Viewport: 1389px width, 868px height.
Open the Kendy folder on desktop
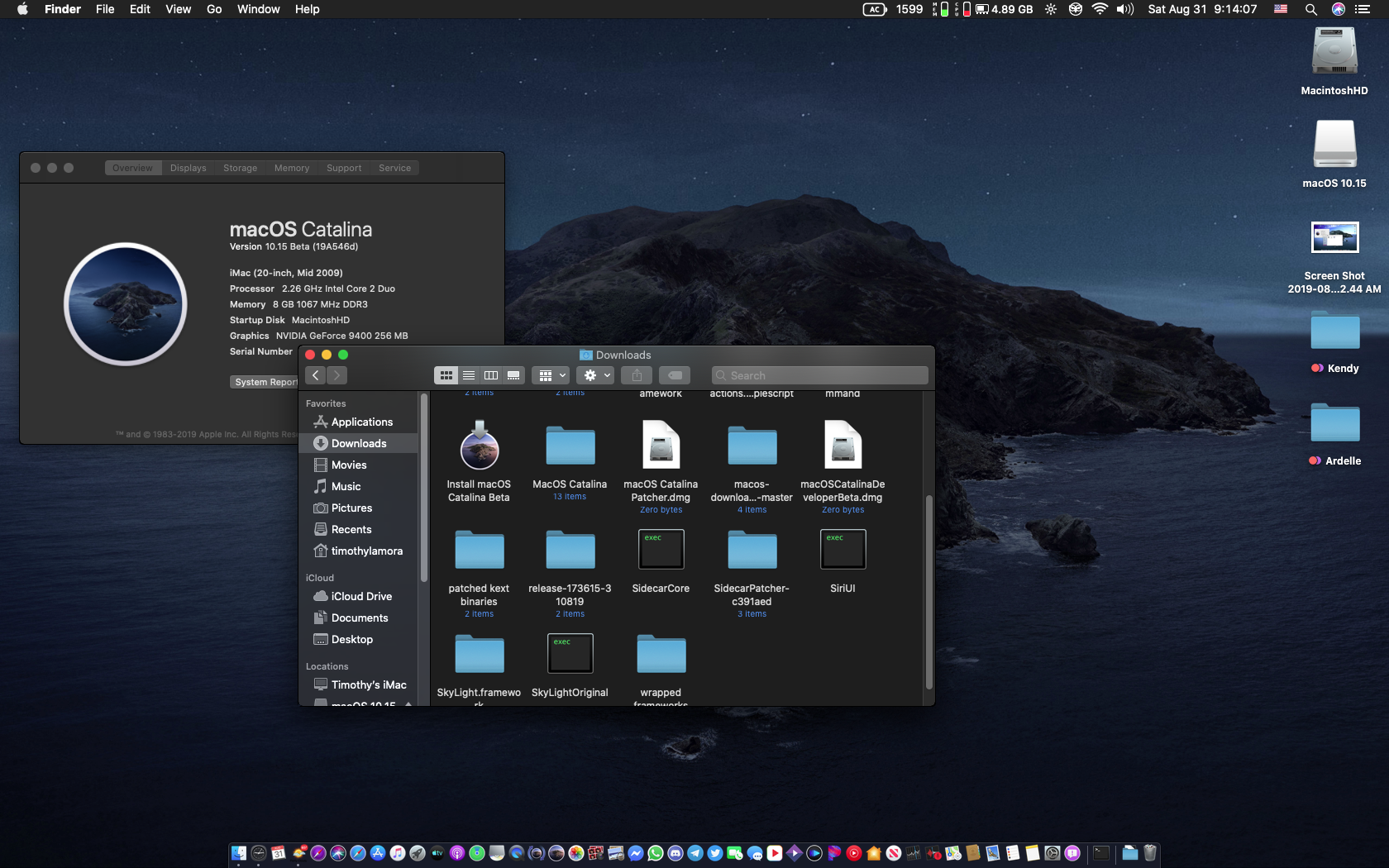coord(1334,330)
